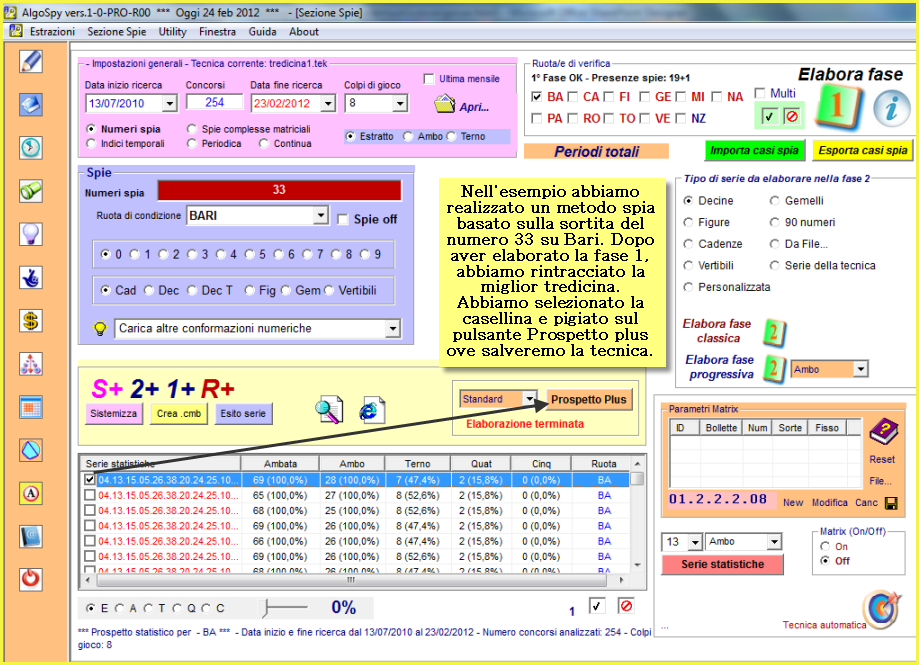Click the blue eraser icon in sidebar
Viewport: 919px width, 665px height.
pos(30,105)
